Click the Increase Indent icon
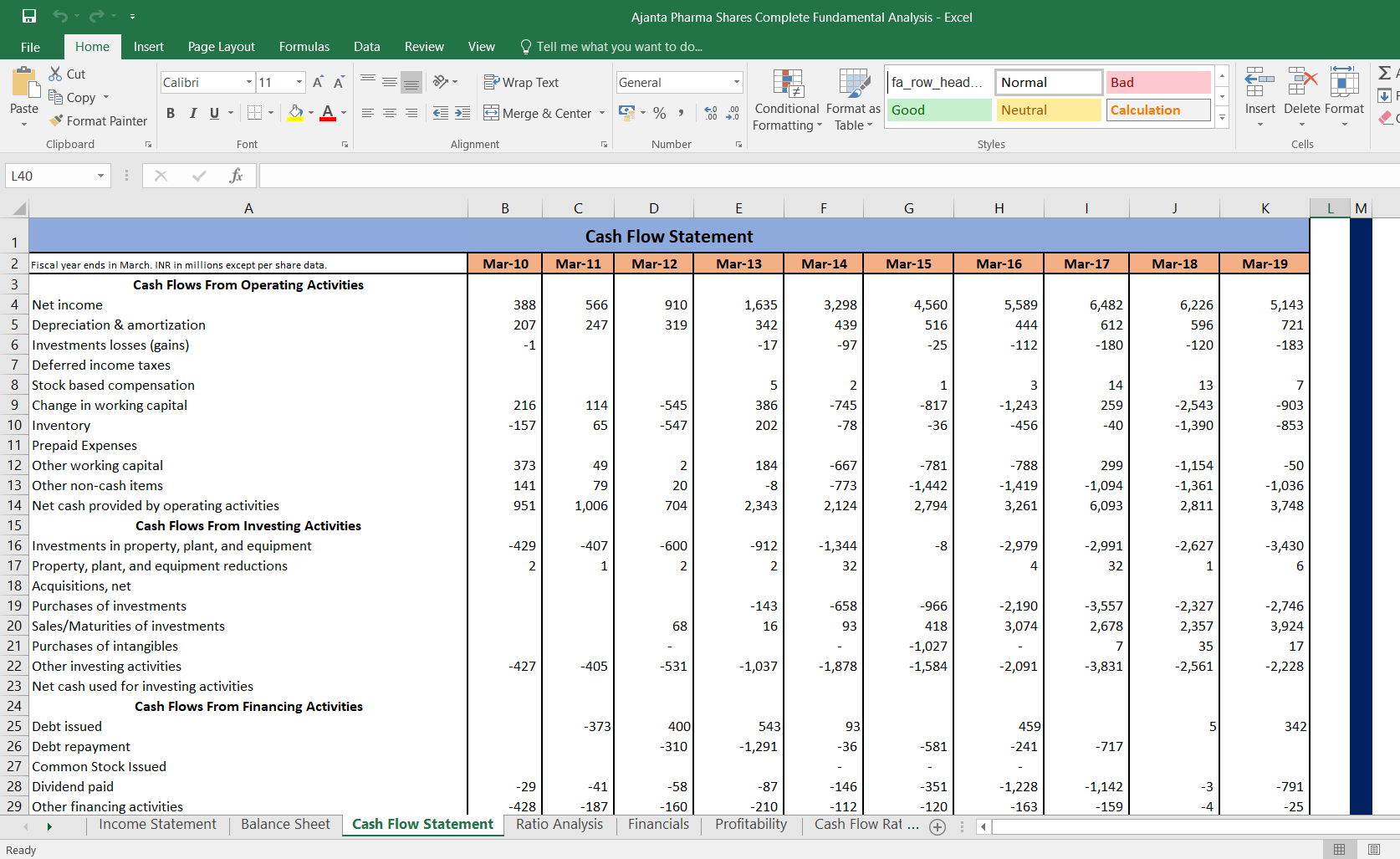This screenshot has width=1400, height=859. 462,113
